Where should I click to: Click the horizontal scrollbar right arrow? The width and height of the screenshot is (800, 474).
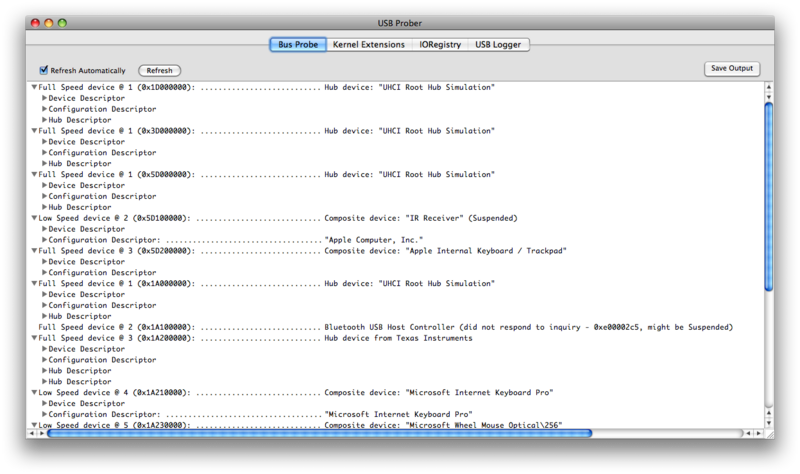click(757, 434)
